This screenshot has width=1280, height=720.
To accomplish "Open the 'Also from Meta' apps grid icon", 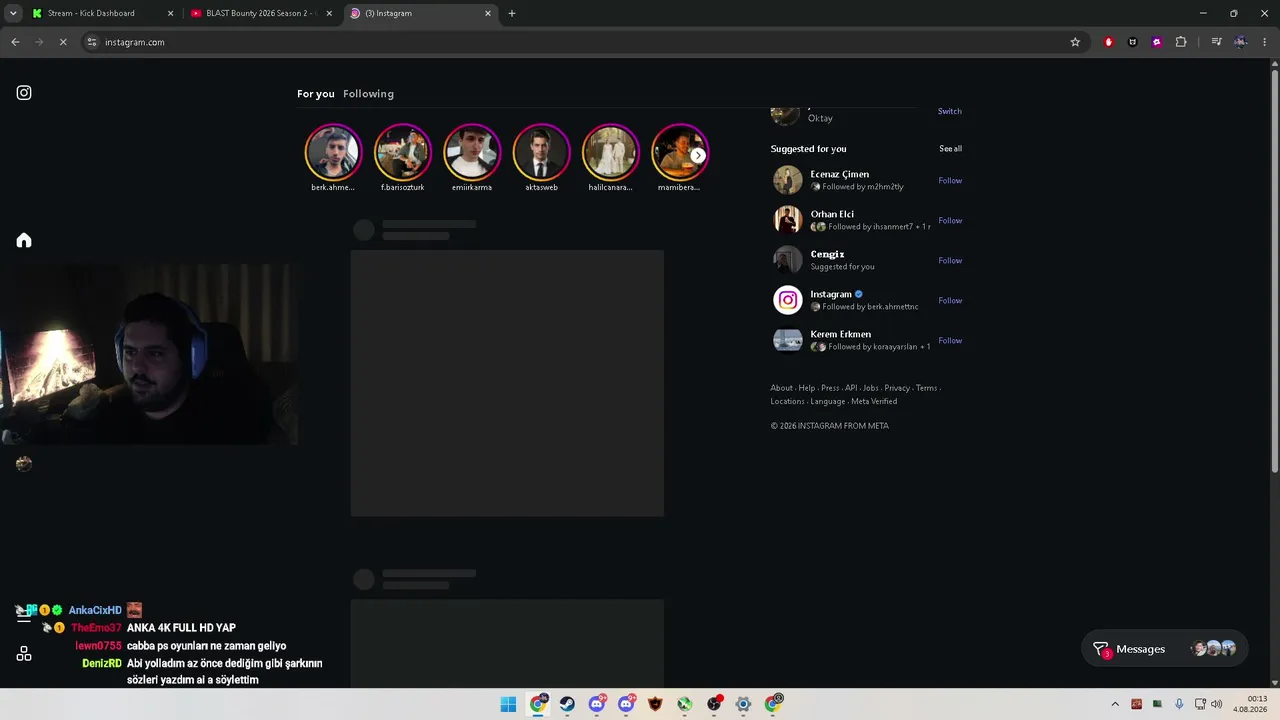I will pyautogui.click(x=24, y=654).
